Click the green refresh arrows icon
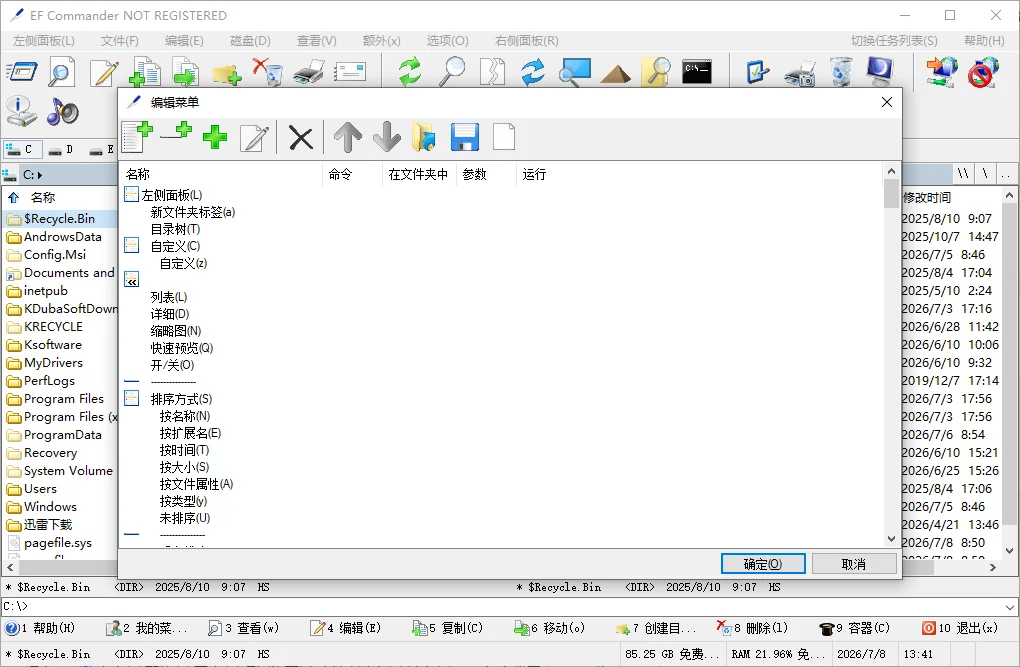This screenshot has height=667, width=1020. pyautogui.click(x=410, y=72)
